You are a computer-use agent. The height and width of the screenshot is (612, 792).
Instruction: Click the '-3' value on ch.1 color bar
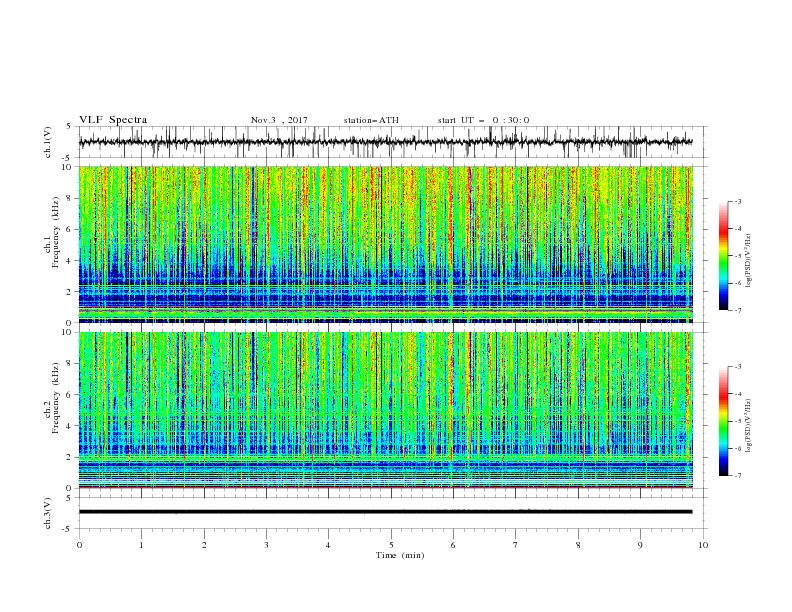[x=737, y=201]
